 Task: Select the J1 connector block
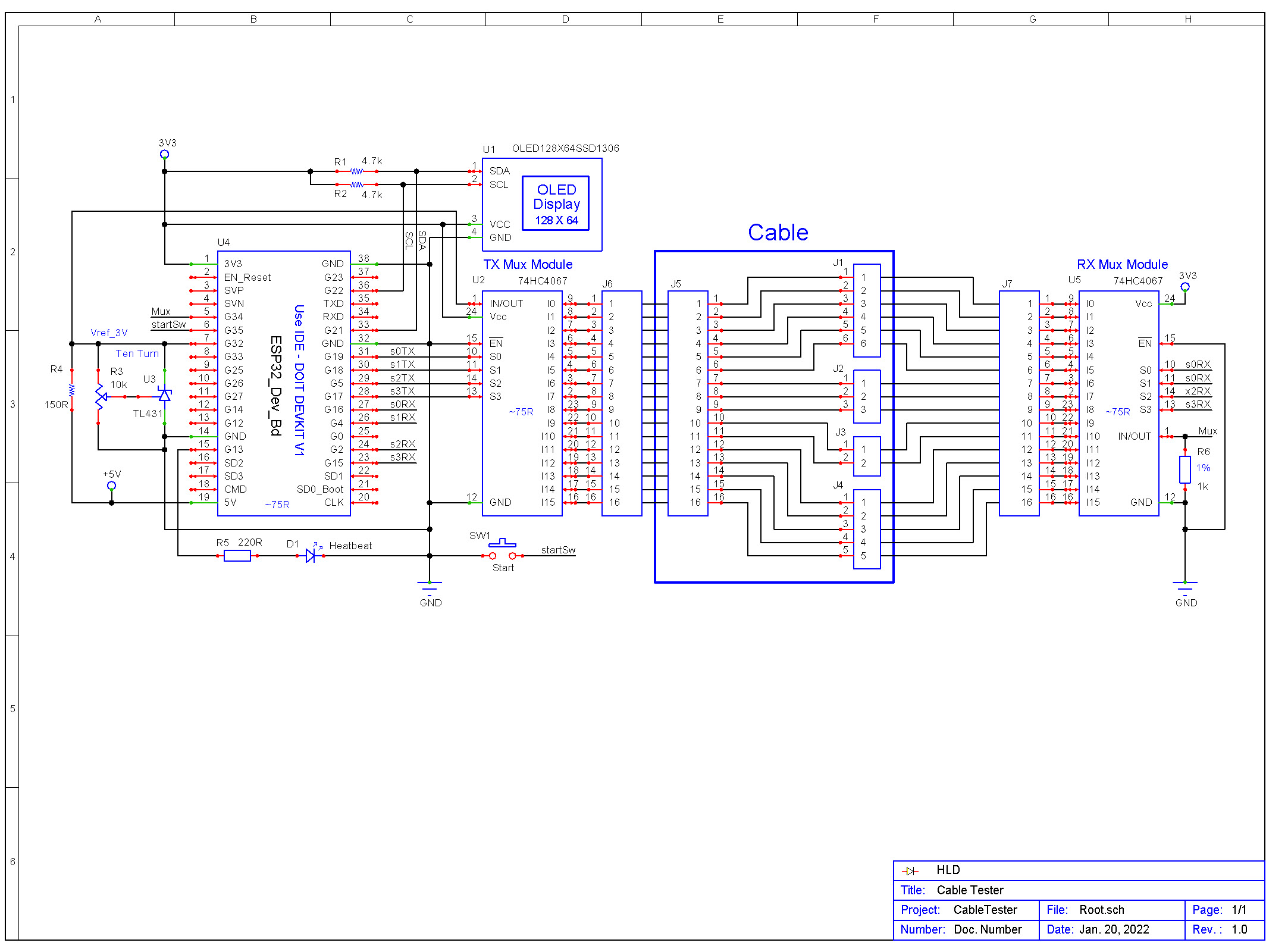coord(867,311)
